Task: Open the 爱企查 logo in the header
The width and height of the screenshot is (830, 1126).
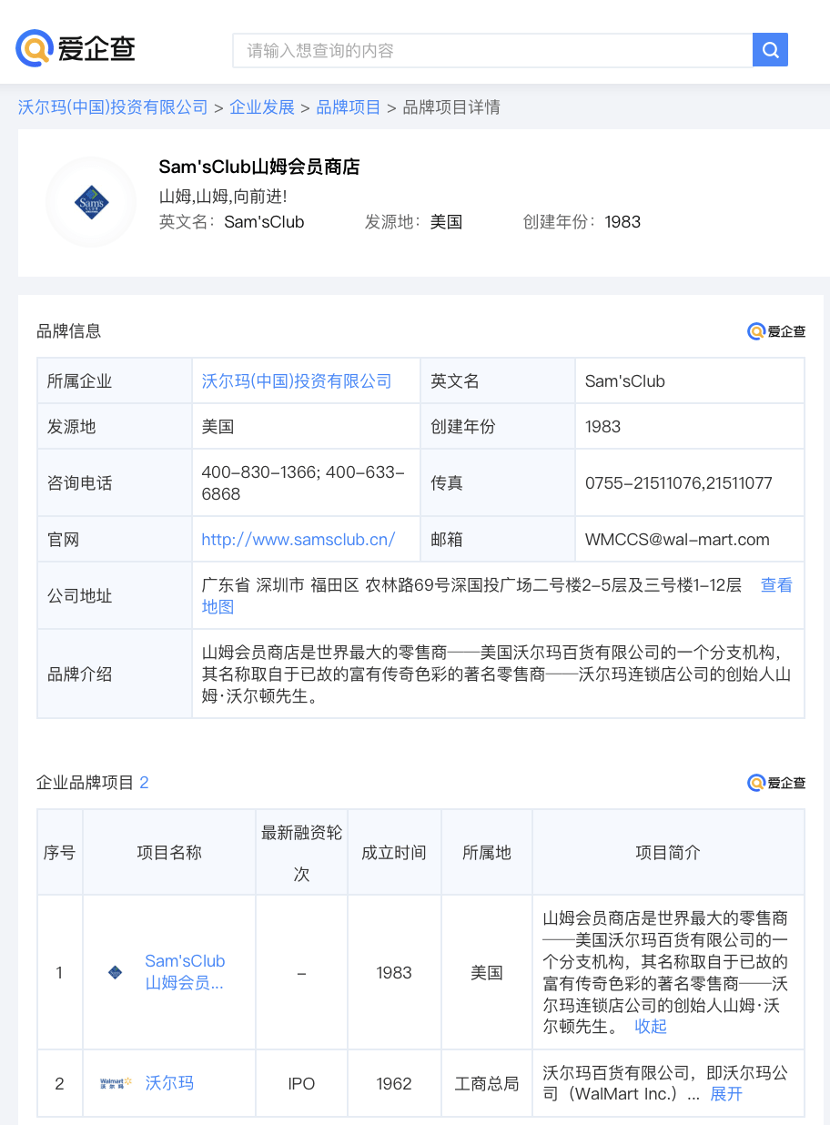Action: click(x=75, y=48)
